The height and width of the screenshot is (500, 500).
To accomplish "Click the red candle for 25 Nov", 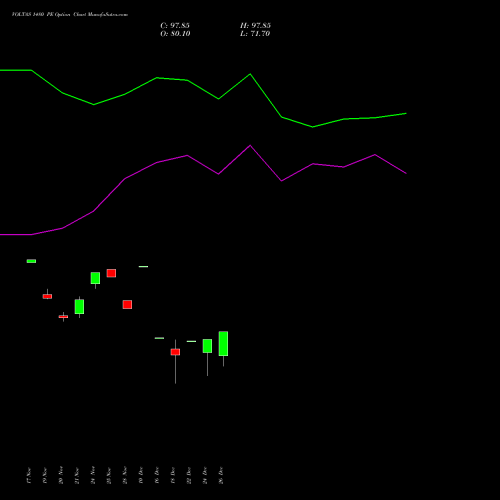I will (x=111, y=273).
